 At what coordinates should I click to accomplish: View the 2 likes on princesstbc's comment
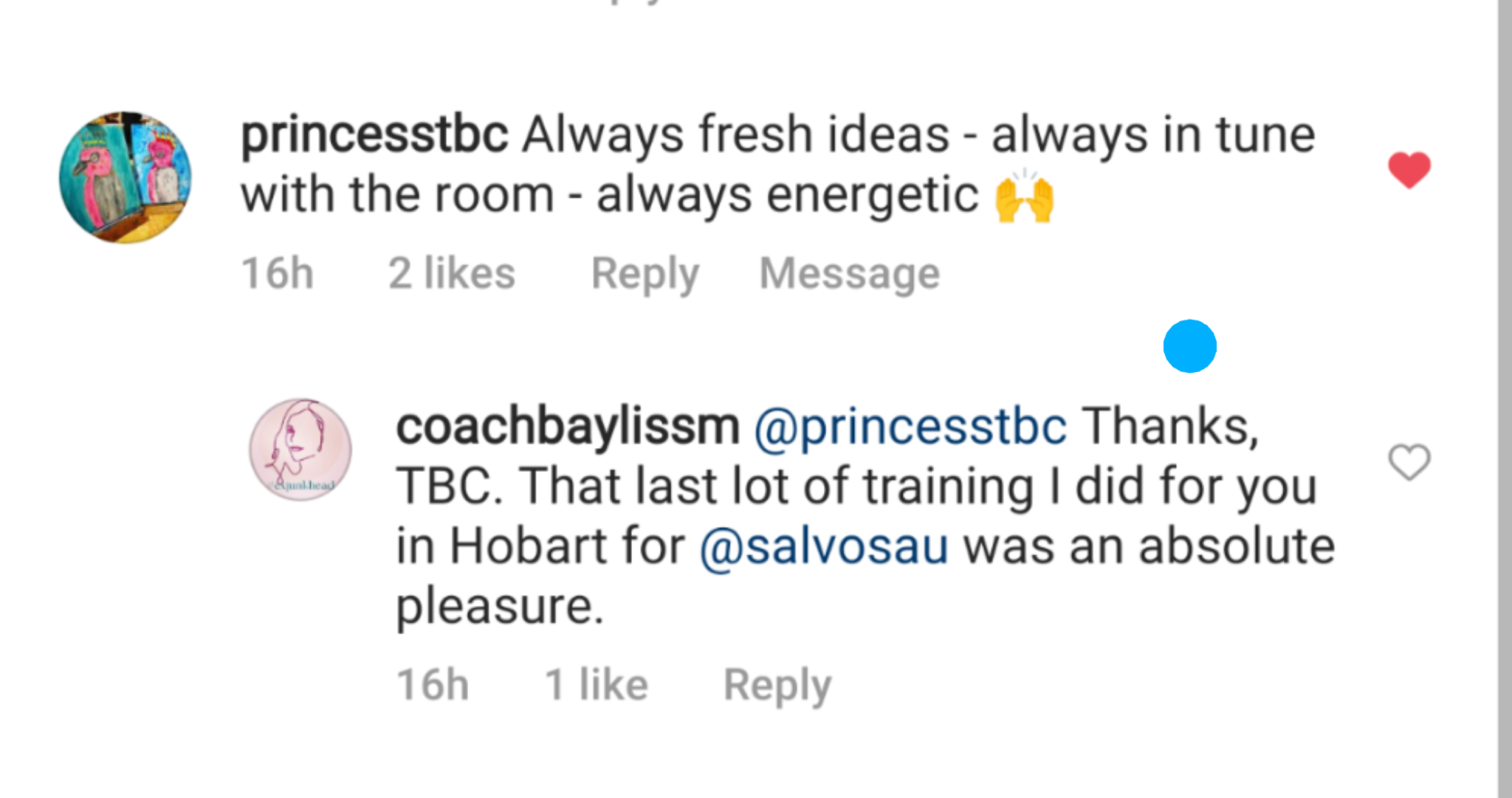(x=451, y=274)
